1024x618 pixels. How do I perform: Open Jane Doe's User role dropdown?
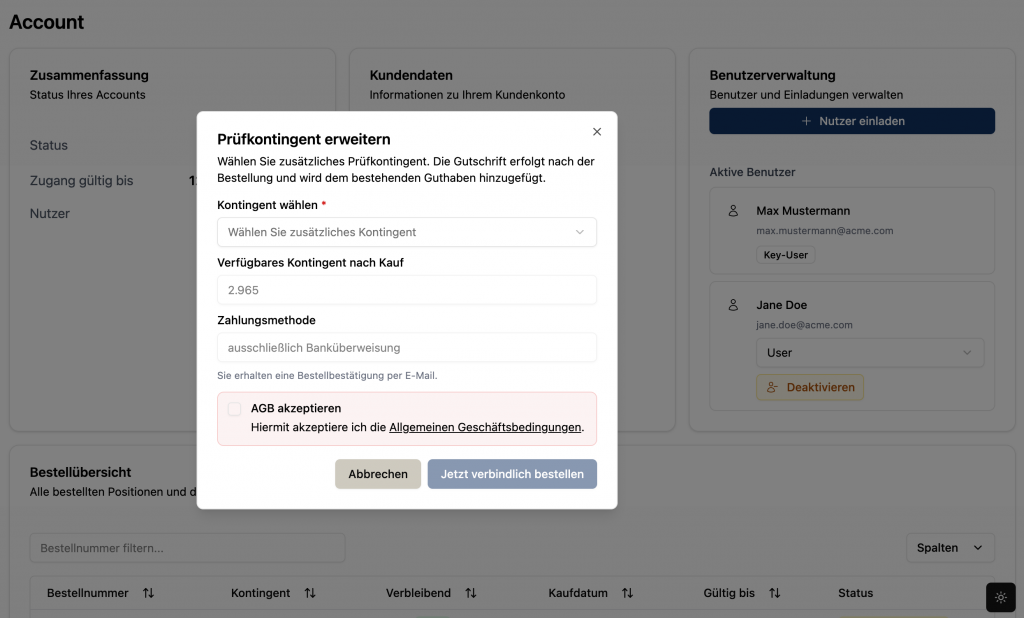point(869,353)
